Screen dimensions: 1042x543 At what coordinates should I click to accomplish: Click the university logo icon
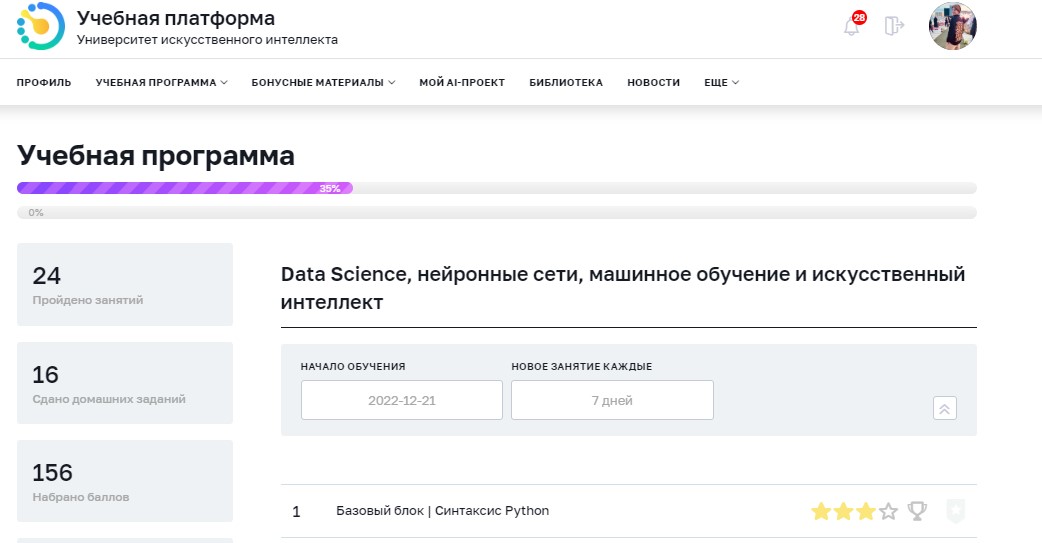pyautogui.click(x=41, y=26)
